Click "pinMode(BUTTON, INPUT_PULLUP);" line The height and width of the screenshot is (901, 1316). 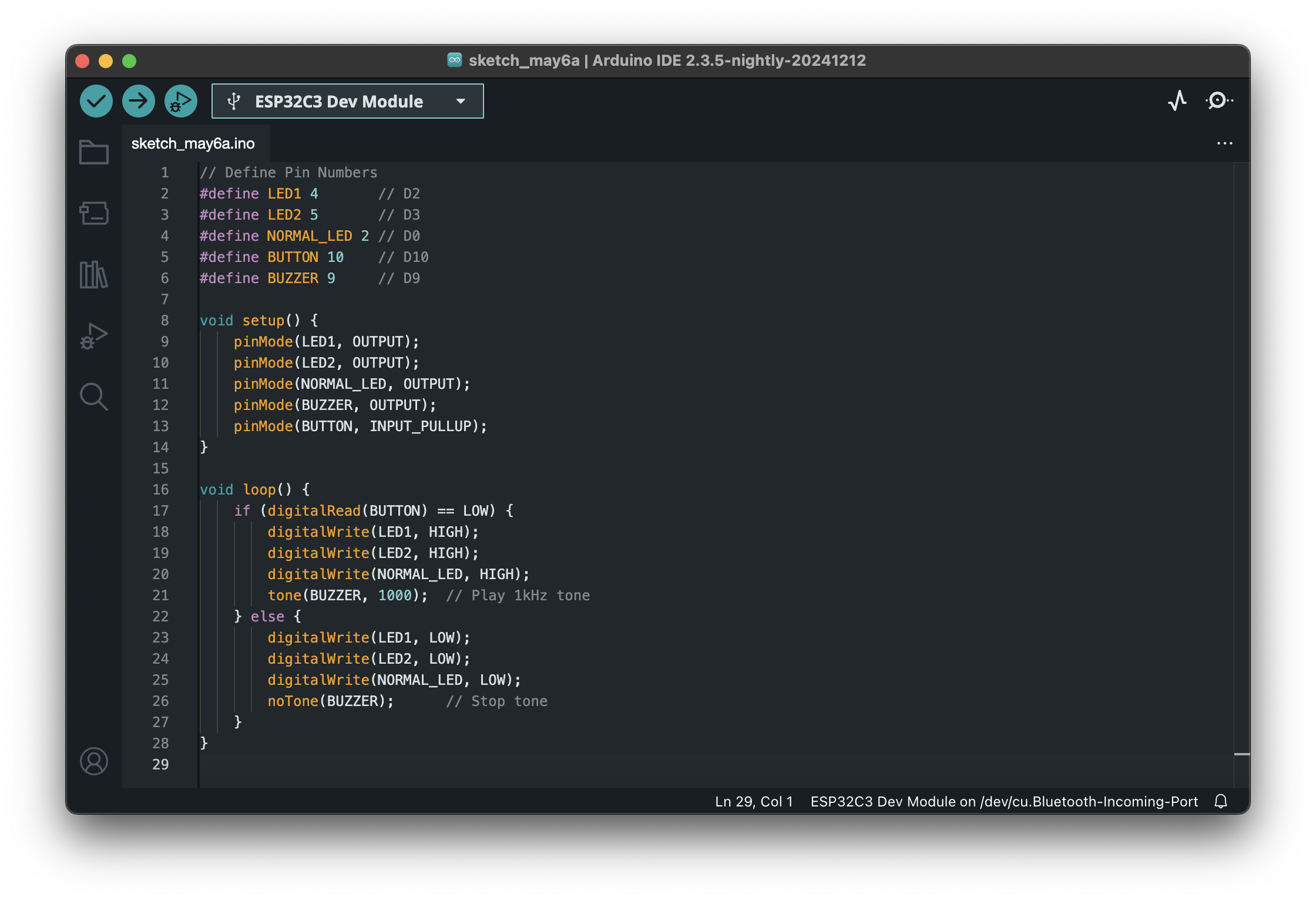pyautogui.click(x=360, y=426)
